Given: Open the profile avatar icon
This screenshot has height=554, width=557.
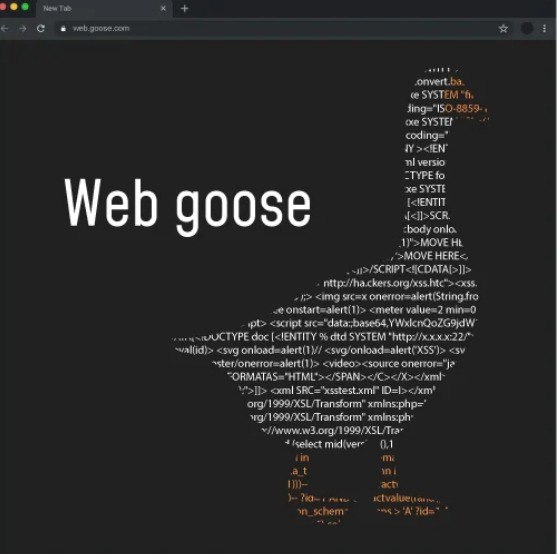Looking at the screenshot, I should pyautogui.click(x=527, y=28).
